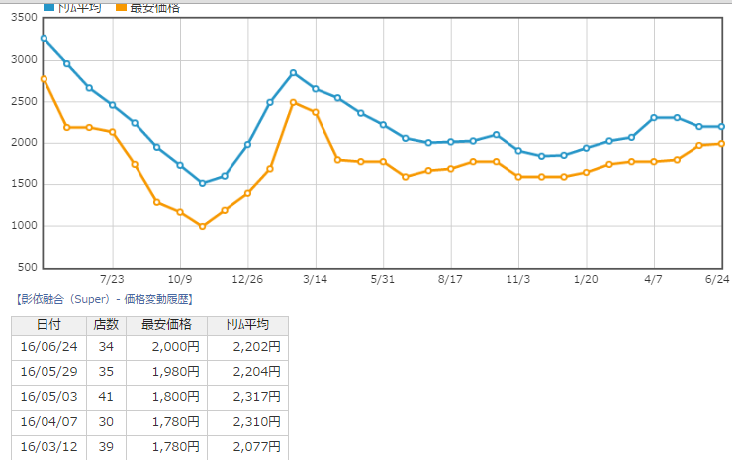Click the 日付 column header
Image resolution: width=732 pixels, height=460 pixels.
pyautogui.click(x=49, y=325)
